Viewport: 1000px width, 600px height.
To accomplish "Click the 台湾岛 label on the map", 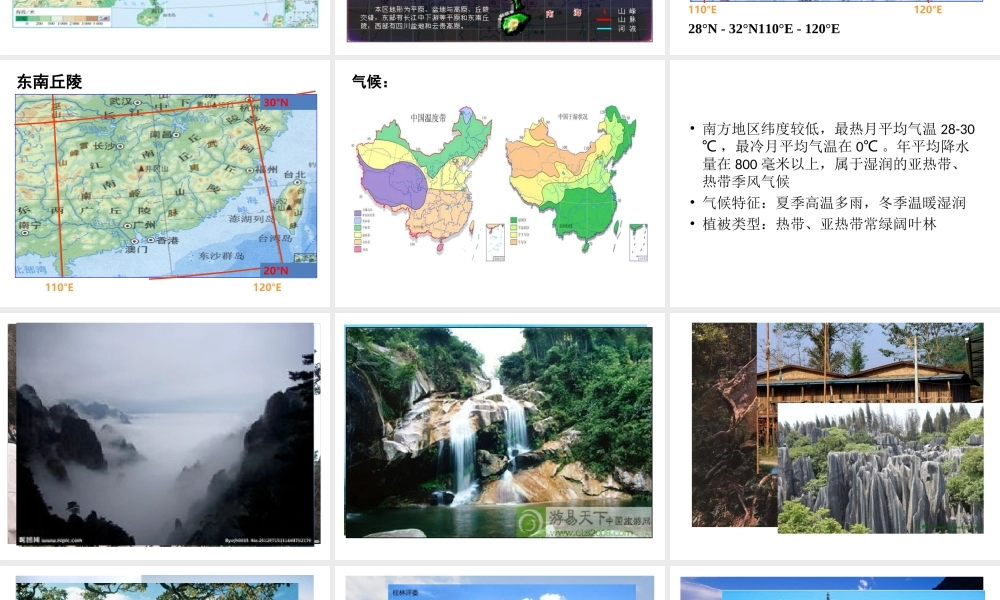I will pos(274,238).
